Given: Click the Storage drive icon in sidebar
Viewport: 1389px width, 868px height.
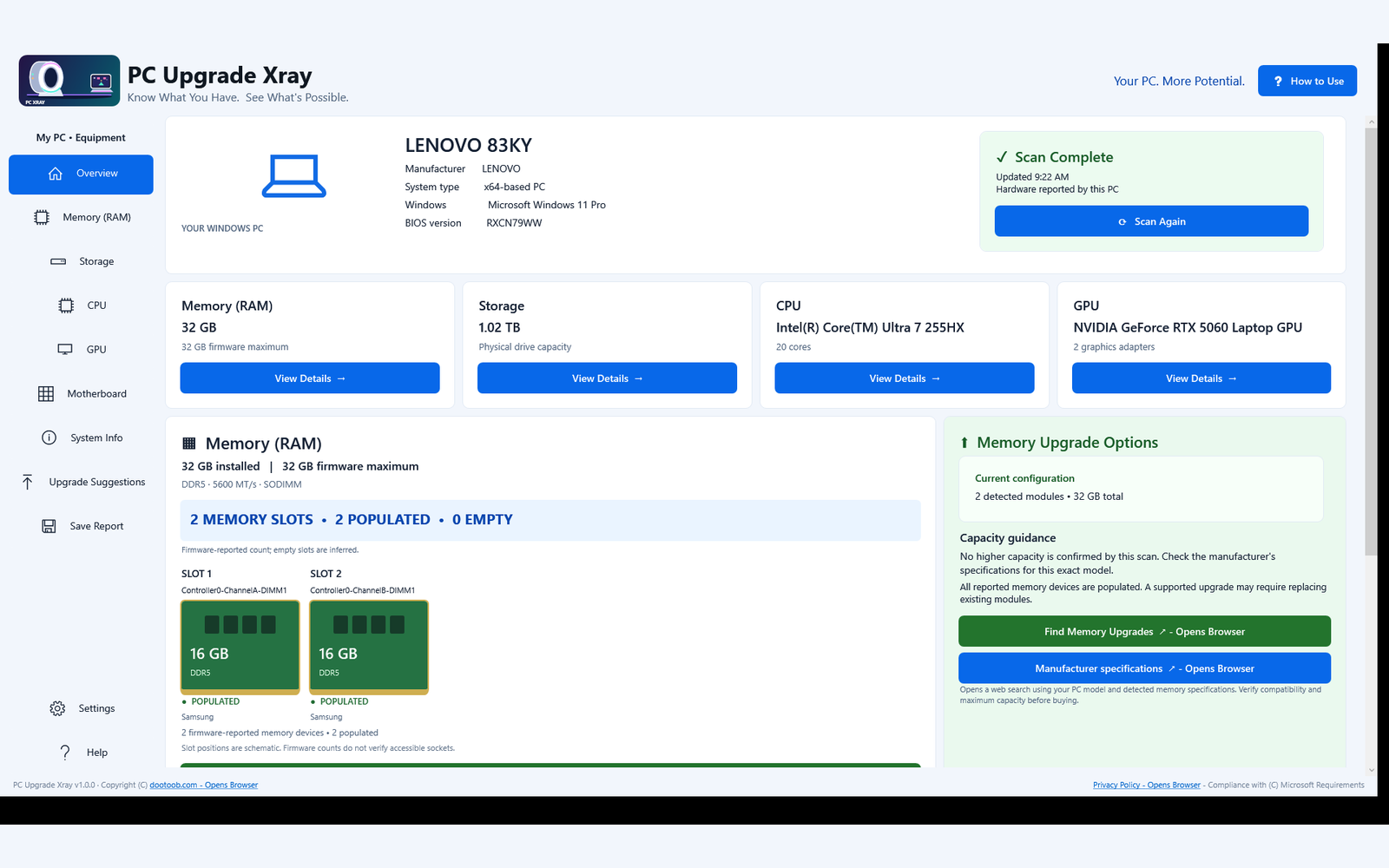Looking at the screenshot, I should pyautogui.click(x=58, y=261).
